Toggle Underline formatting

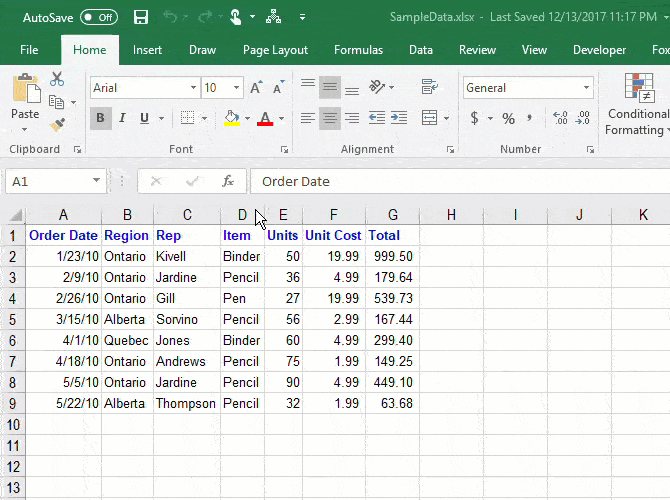click(145, 119)
